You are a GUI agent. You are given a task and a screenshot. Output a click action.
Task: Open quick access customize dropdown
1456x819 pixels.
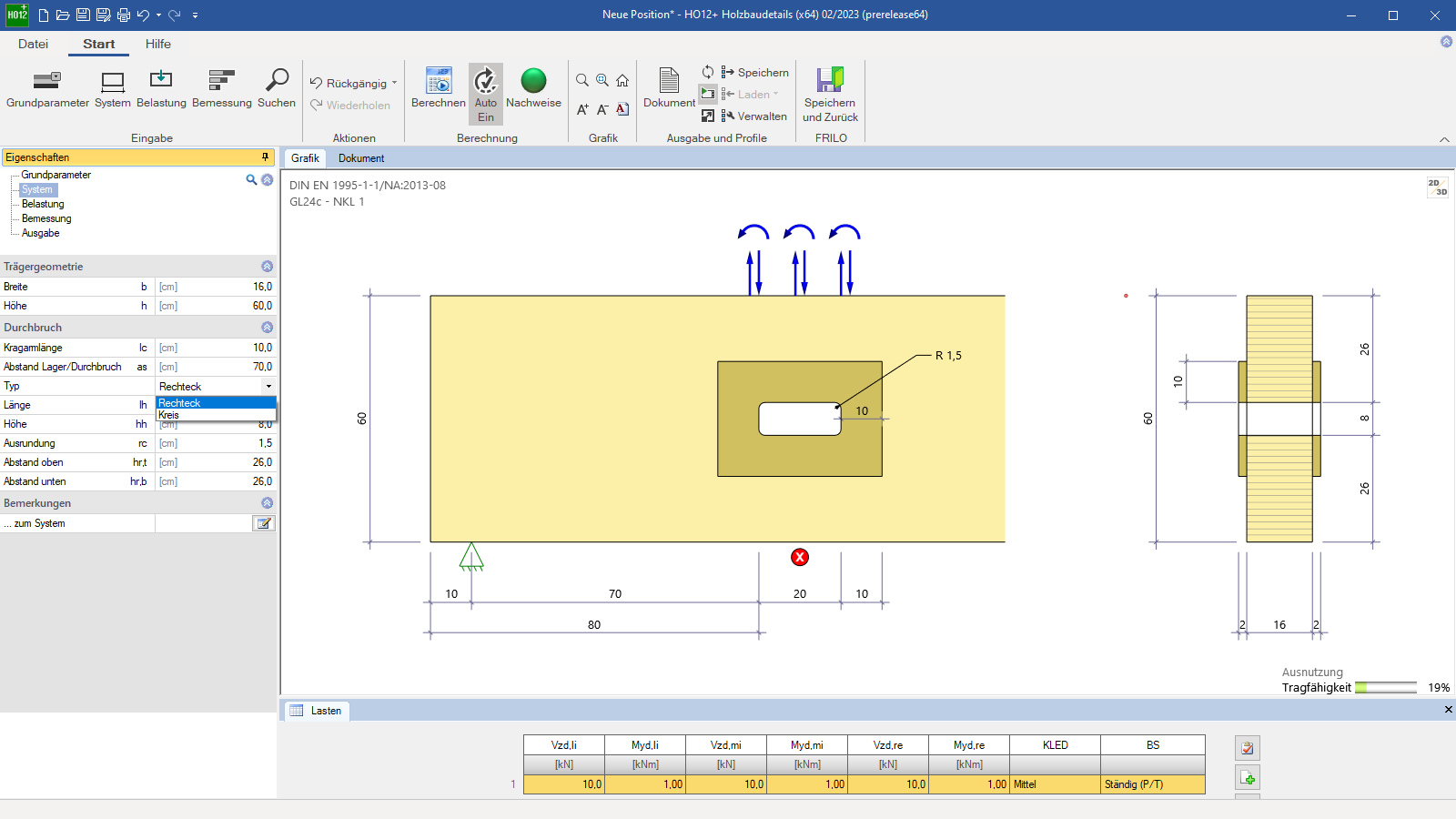click(195, 15)
